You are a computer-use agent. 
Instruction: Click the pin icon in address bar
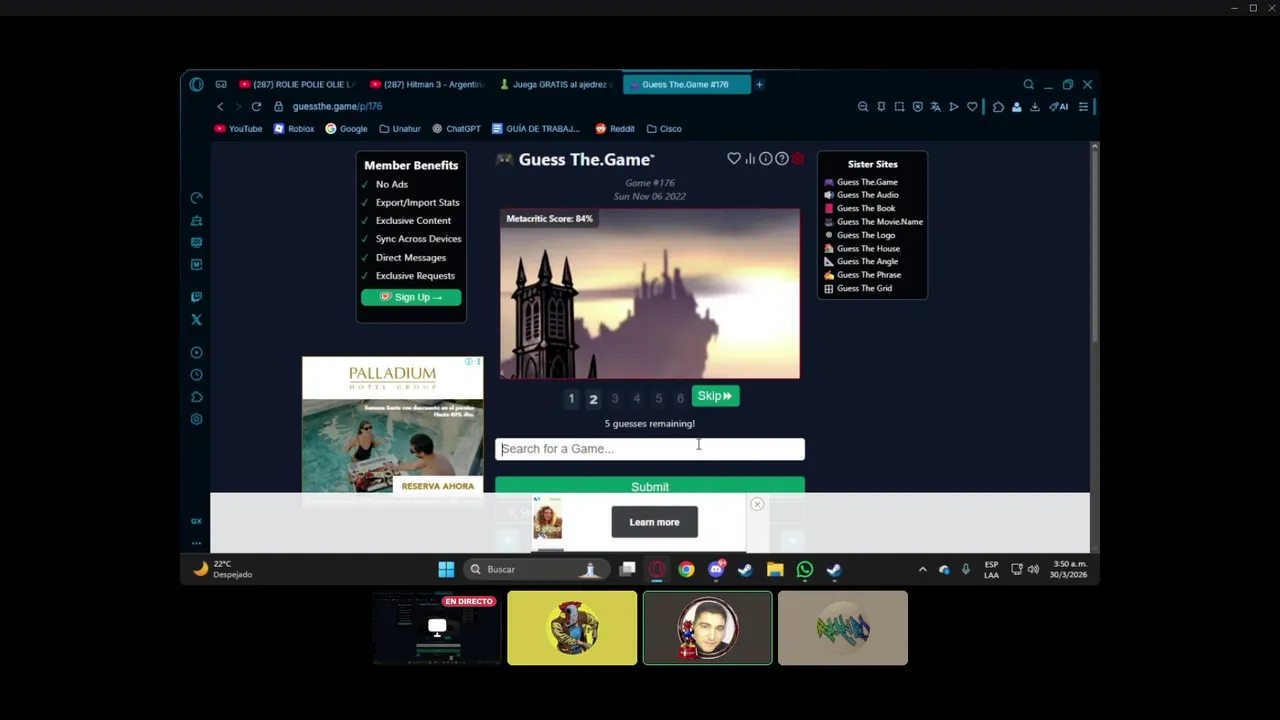click(x=881, y=107)
